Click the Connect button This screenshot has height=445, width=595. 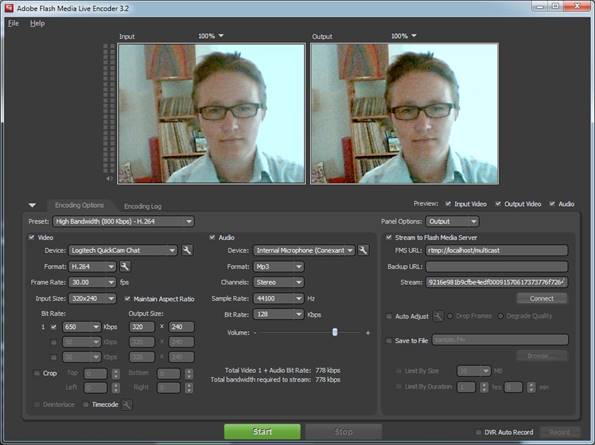(x=541, y=299)
